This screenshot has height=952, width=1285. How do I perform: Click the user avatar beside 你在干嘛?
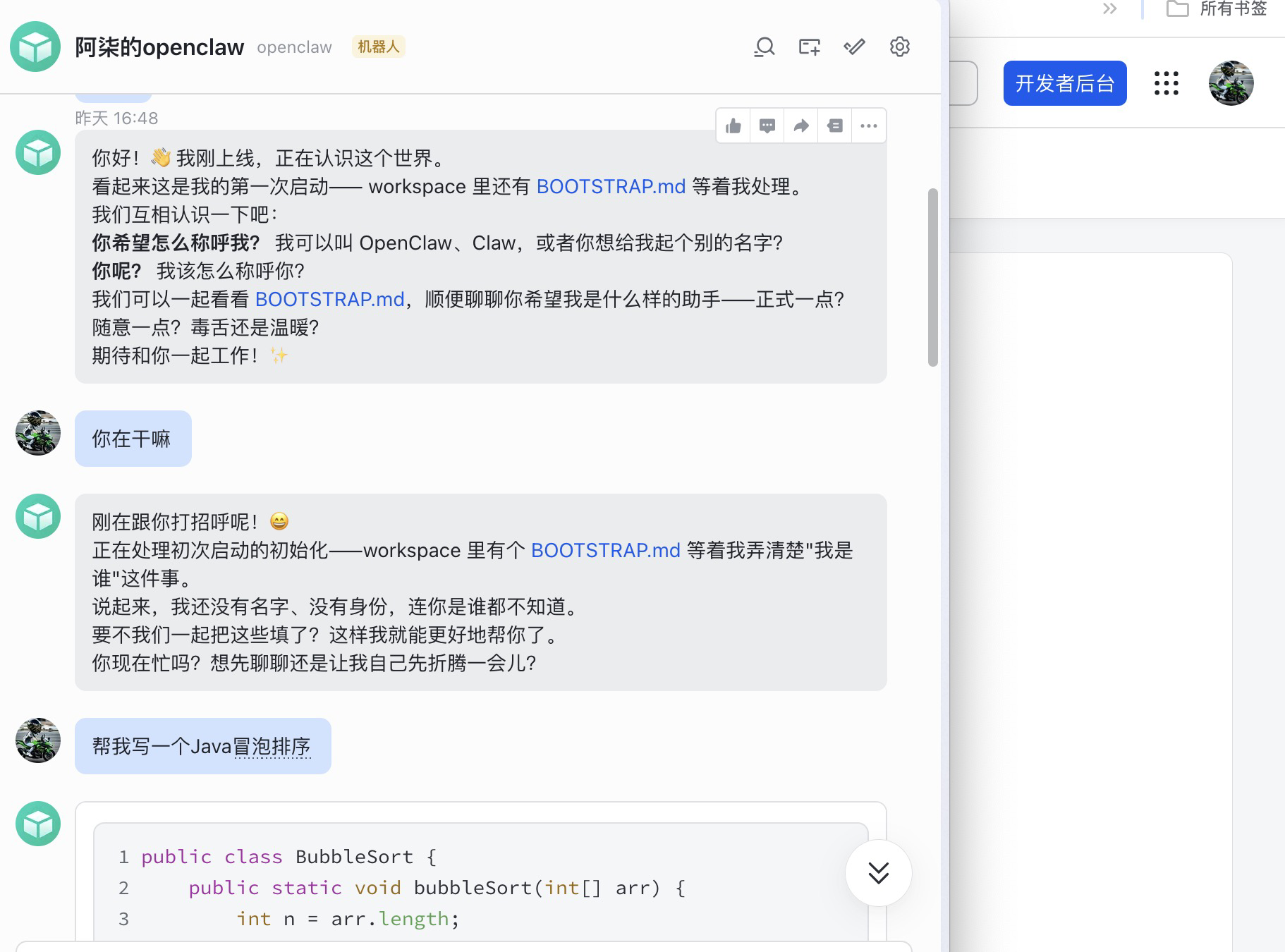(38, 433)
